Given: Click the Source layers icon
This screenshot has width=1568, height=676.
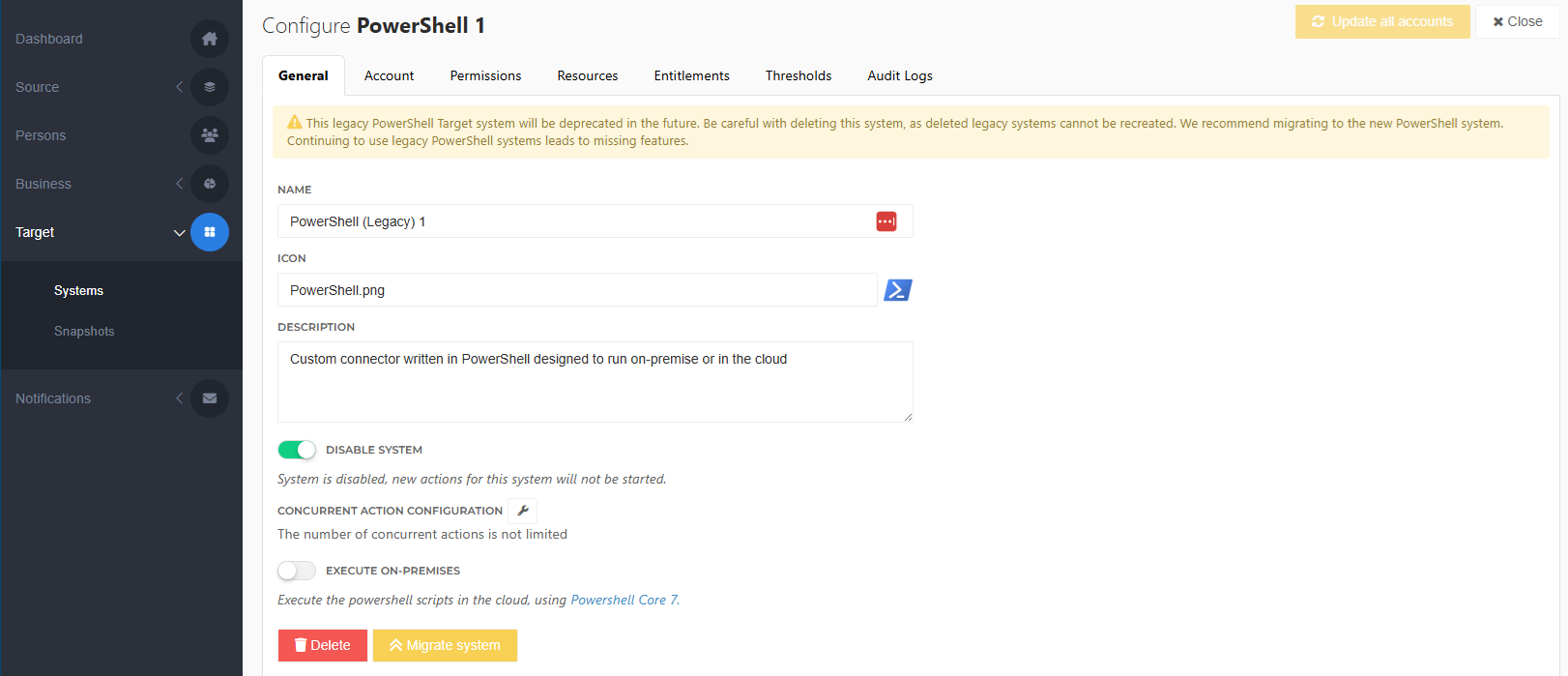Looking at the screenshot, I should 210,87.
